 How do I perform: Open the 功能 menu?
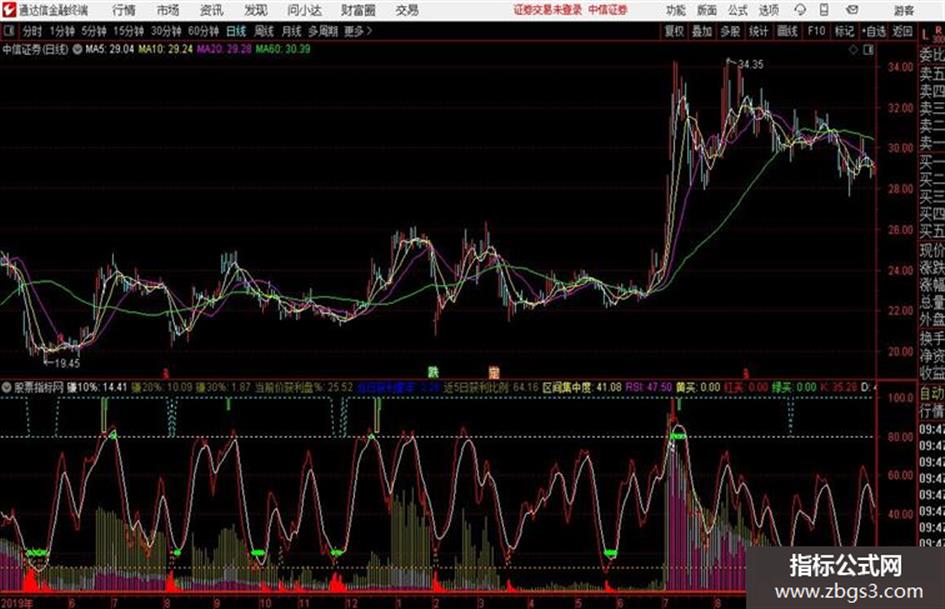(x=676, y=10)
